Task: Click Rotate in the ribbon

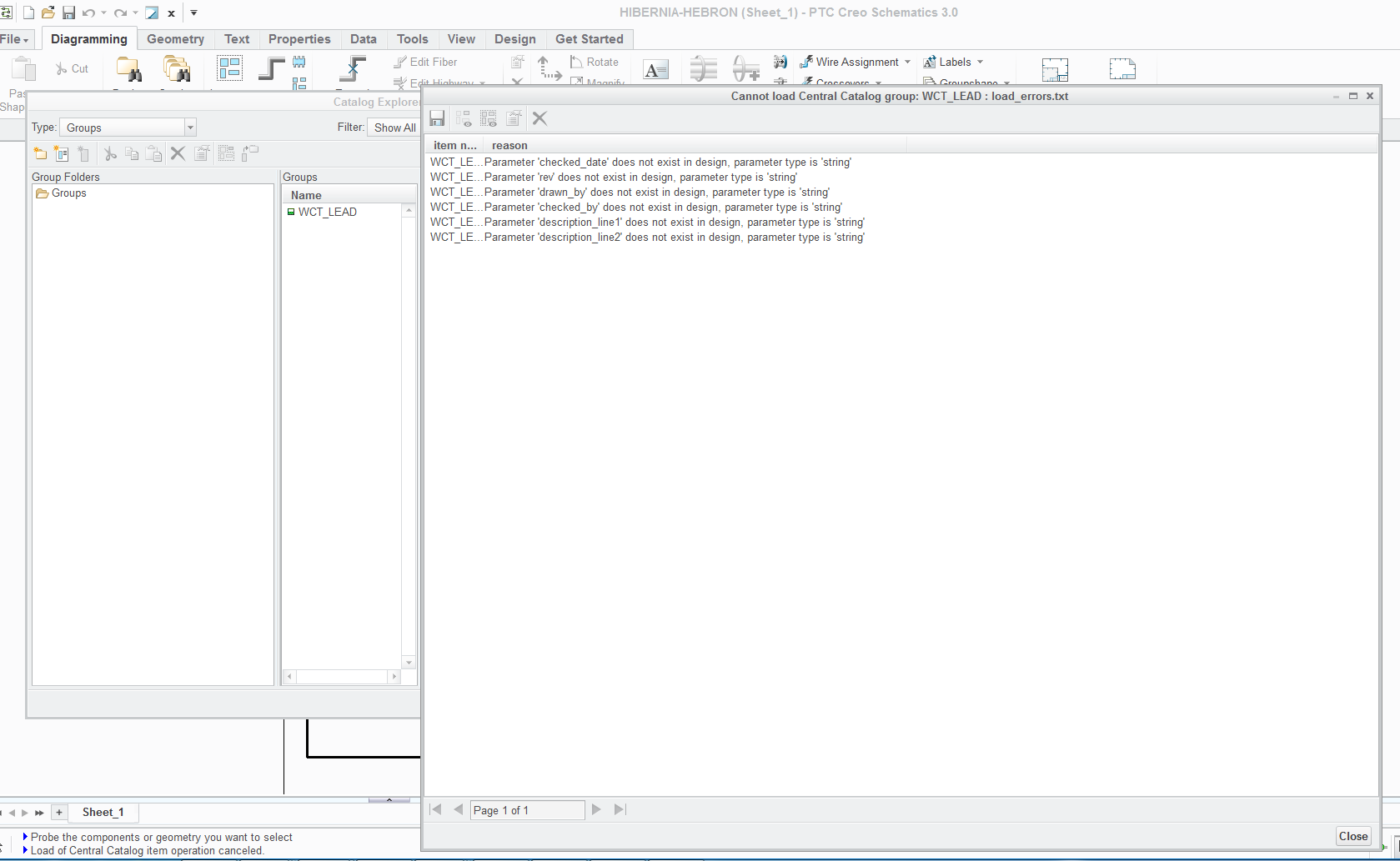Action: (x=594, y=62)
